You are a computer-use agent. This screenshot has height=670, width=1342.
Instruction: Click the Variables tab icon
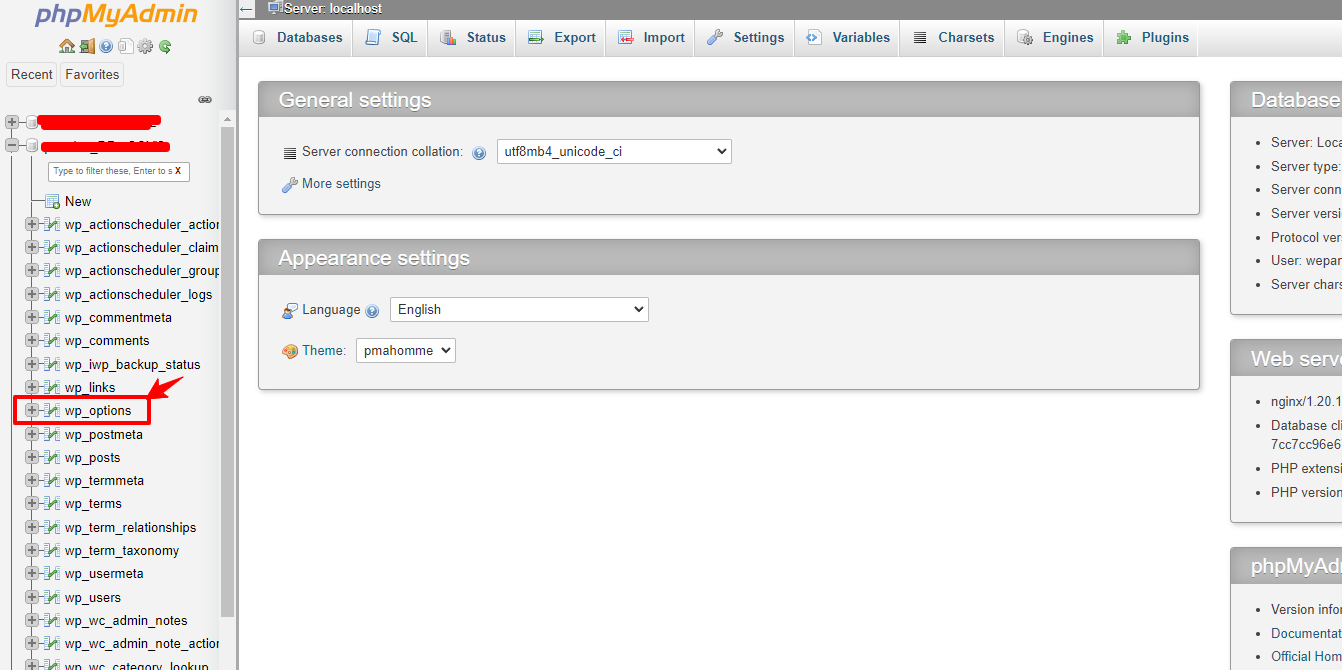[814, 37]
